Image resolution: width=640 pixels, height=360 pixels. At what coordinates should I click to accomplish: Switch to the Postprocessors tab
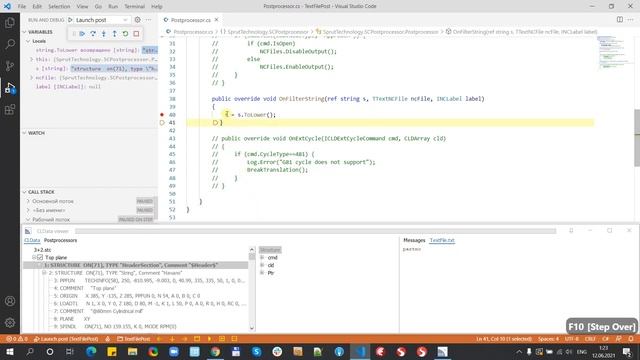60,240
